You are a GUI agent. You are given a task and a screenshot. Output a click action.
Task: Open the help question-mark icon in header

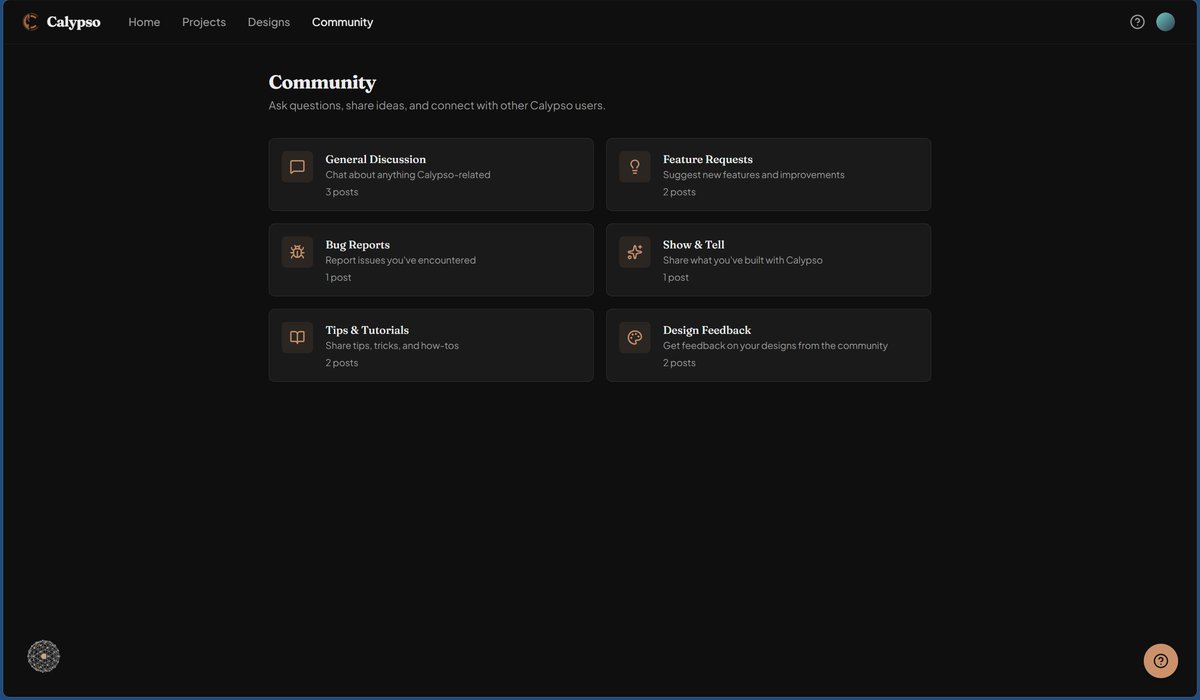tap(1137, 22)
